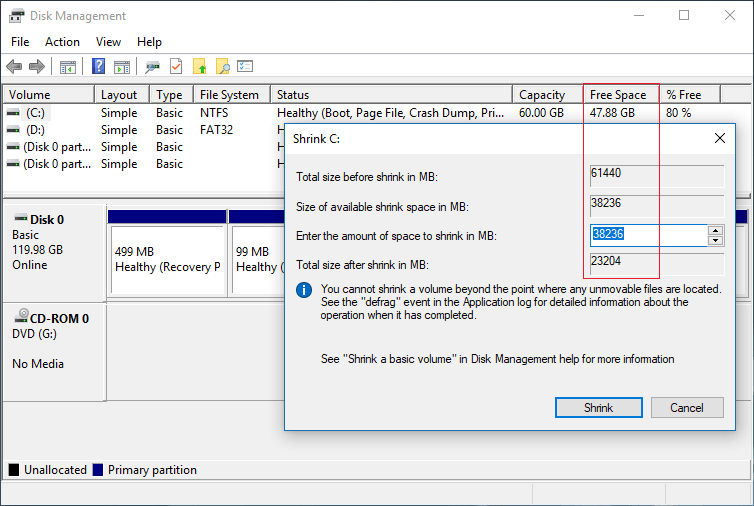
Task: Click the Properties checkmark toolbar icon
Action: point(176,67)
